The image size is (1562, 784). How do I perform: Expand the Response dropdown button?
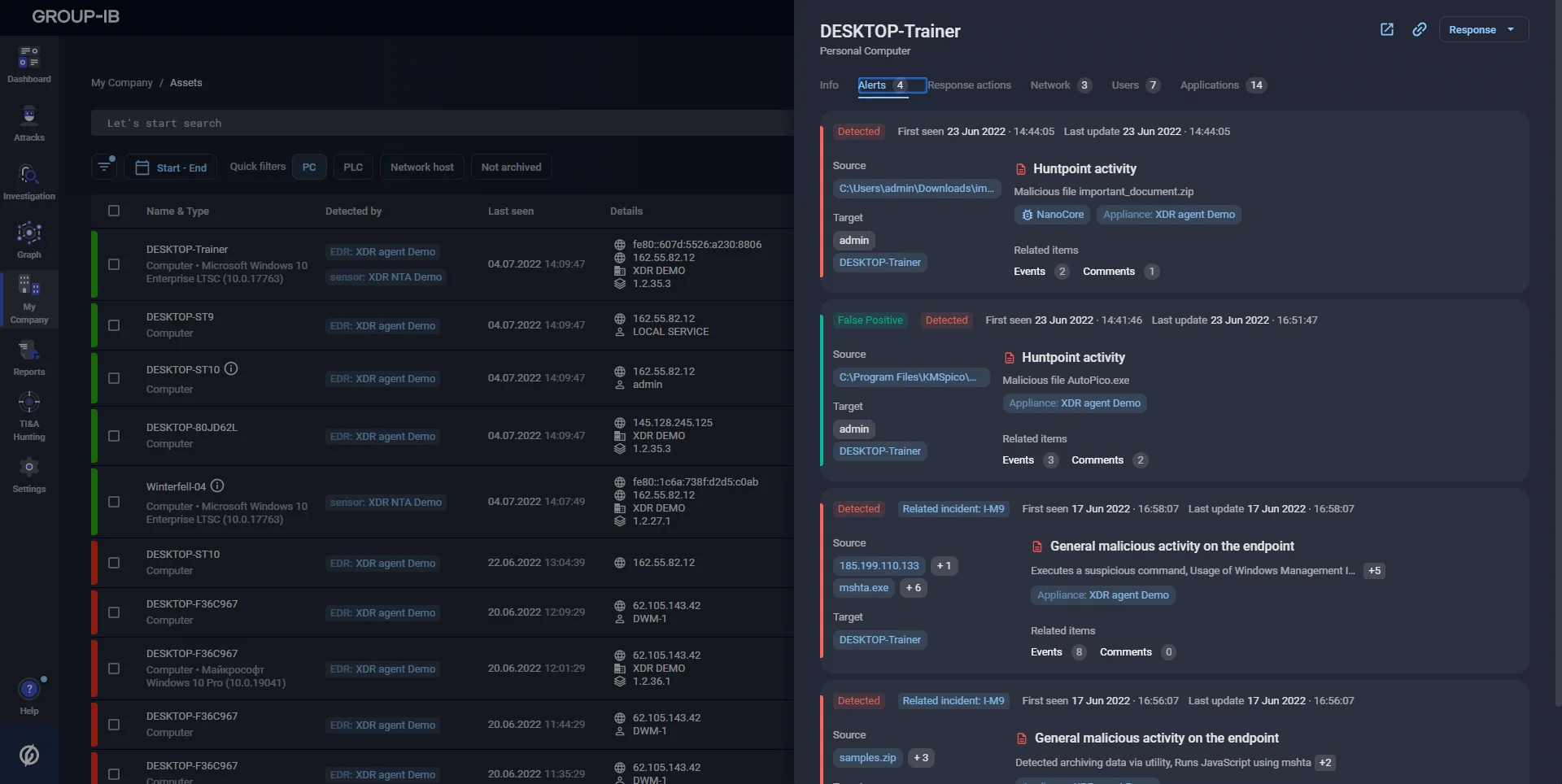pyautogui.click(x=1483, y=29)
